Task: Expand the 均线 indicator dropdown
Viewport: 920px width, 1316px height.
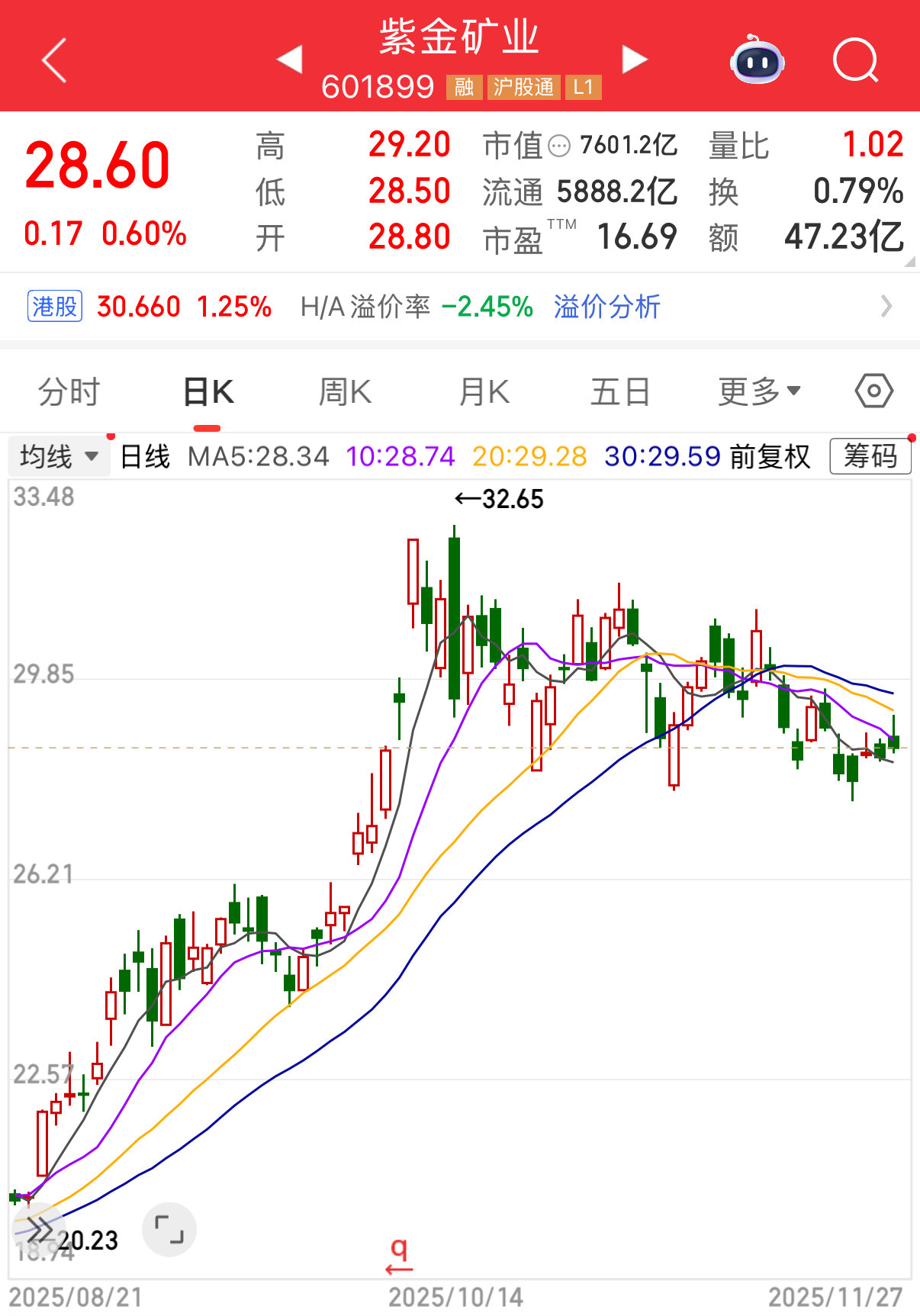Action: 60,456
